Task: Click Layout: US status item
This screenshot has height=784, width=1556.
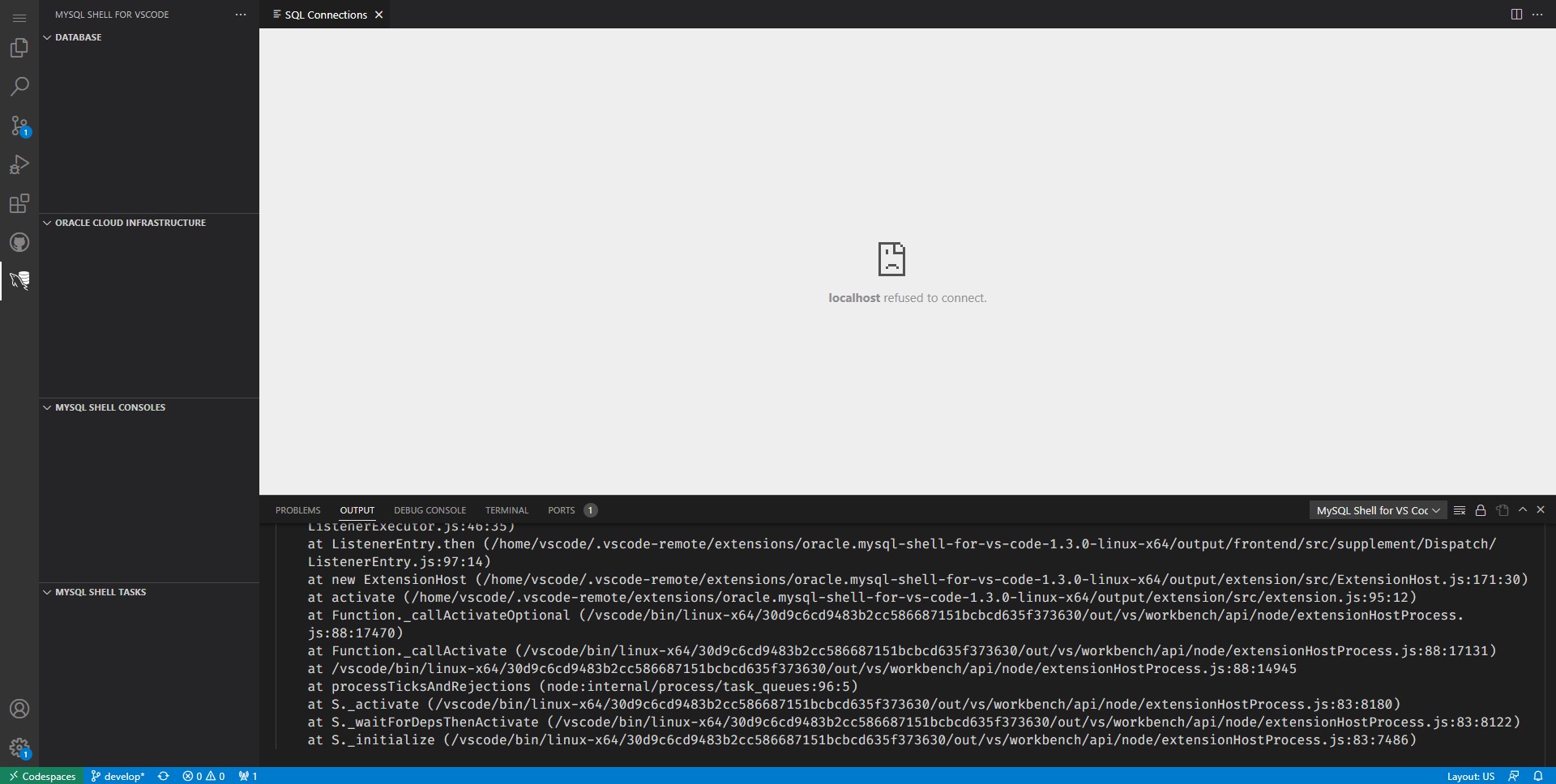Action: click(1470, 776)
